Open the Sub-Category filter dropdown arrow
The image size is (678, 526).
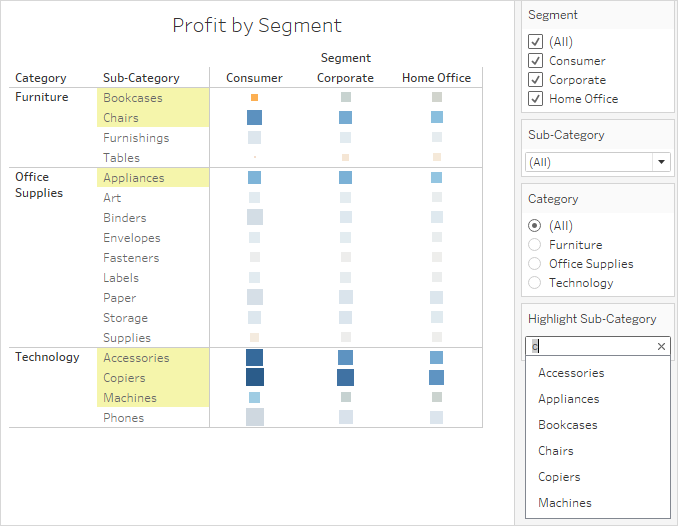click(x=661, y=162)
